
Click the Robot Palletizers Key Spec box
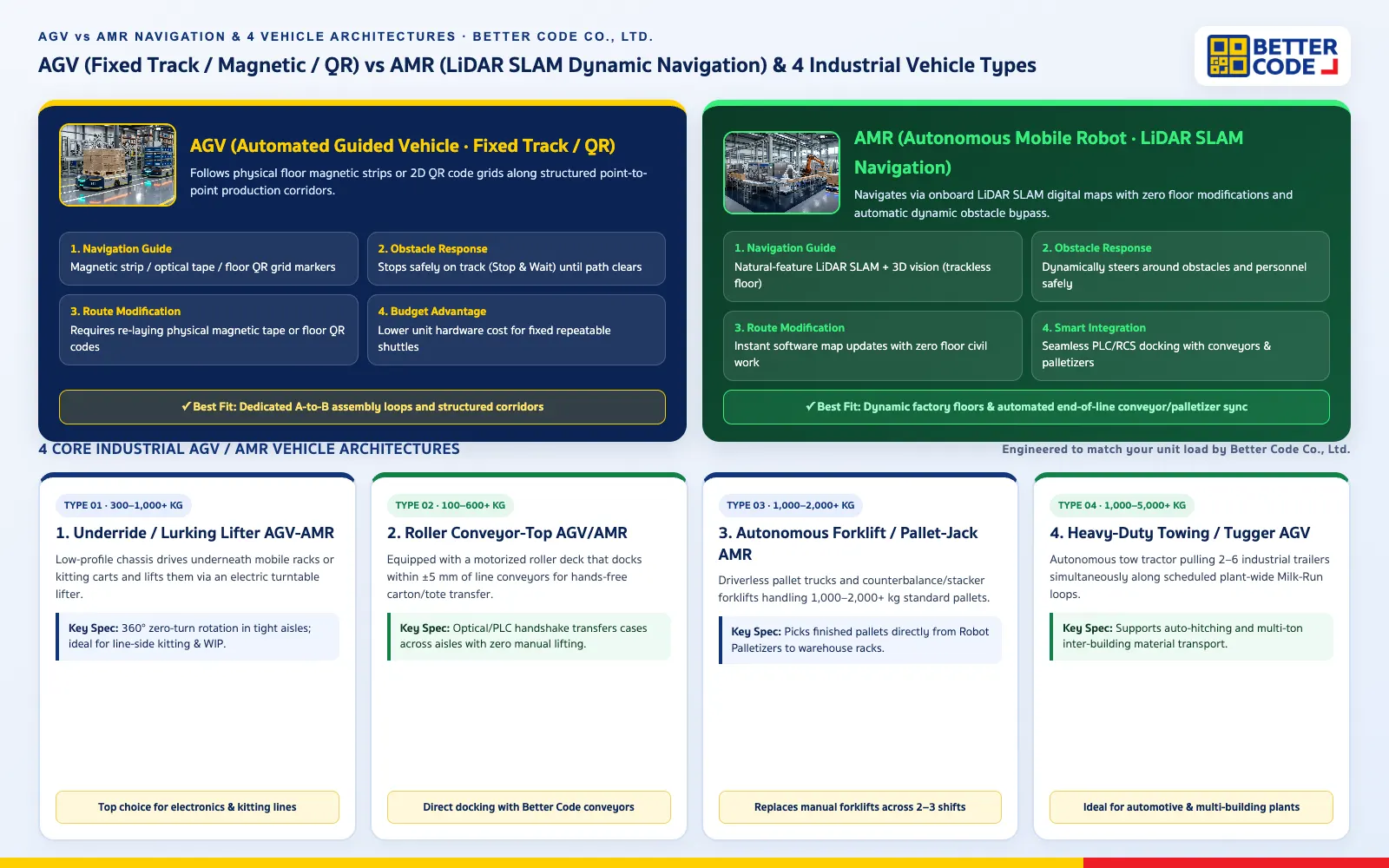pos(860,640)
